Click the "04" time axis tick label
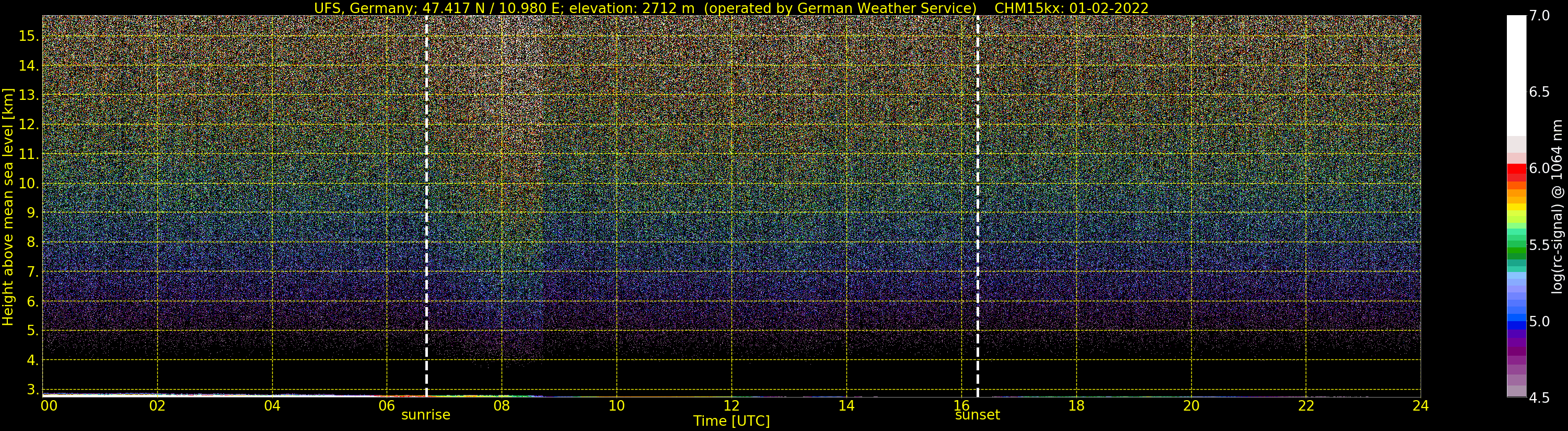1568x431 pixels. [x=272, y=405]
